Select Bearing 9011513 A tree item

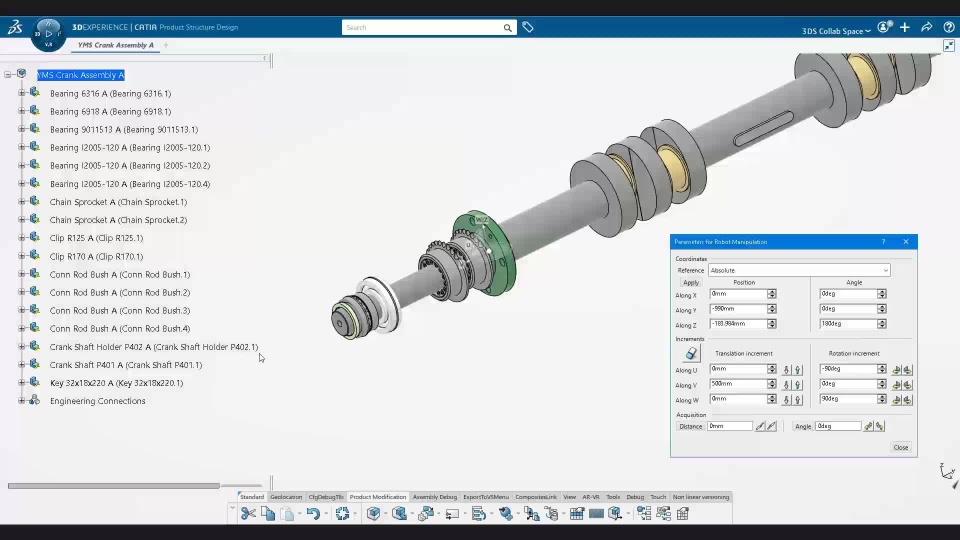[x=124, y=129]
